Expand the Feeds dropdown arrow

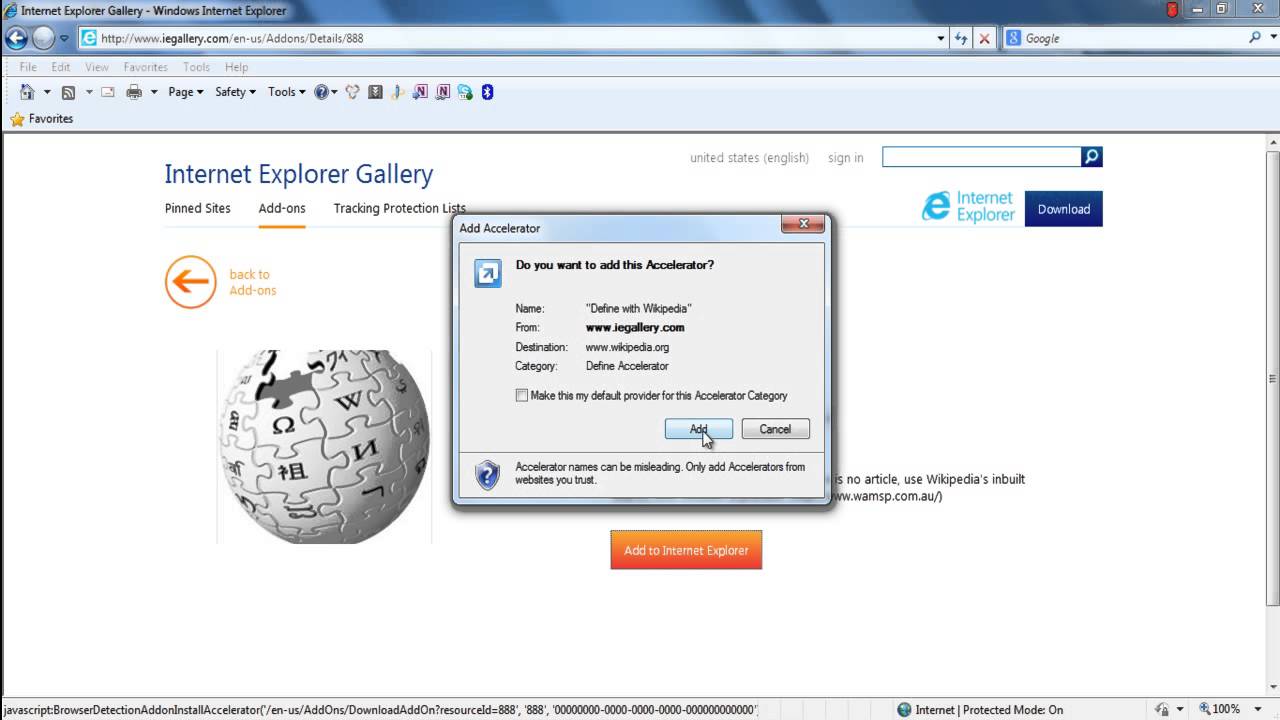[x=88, y=92]
